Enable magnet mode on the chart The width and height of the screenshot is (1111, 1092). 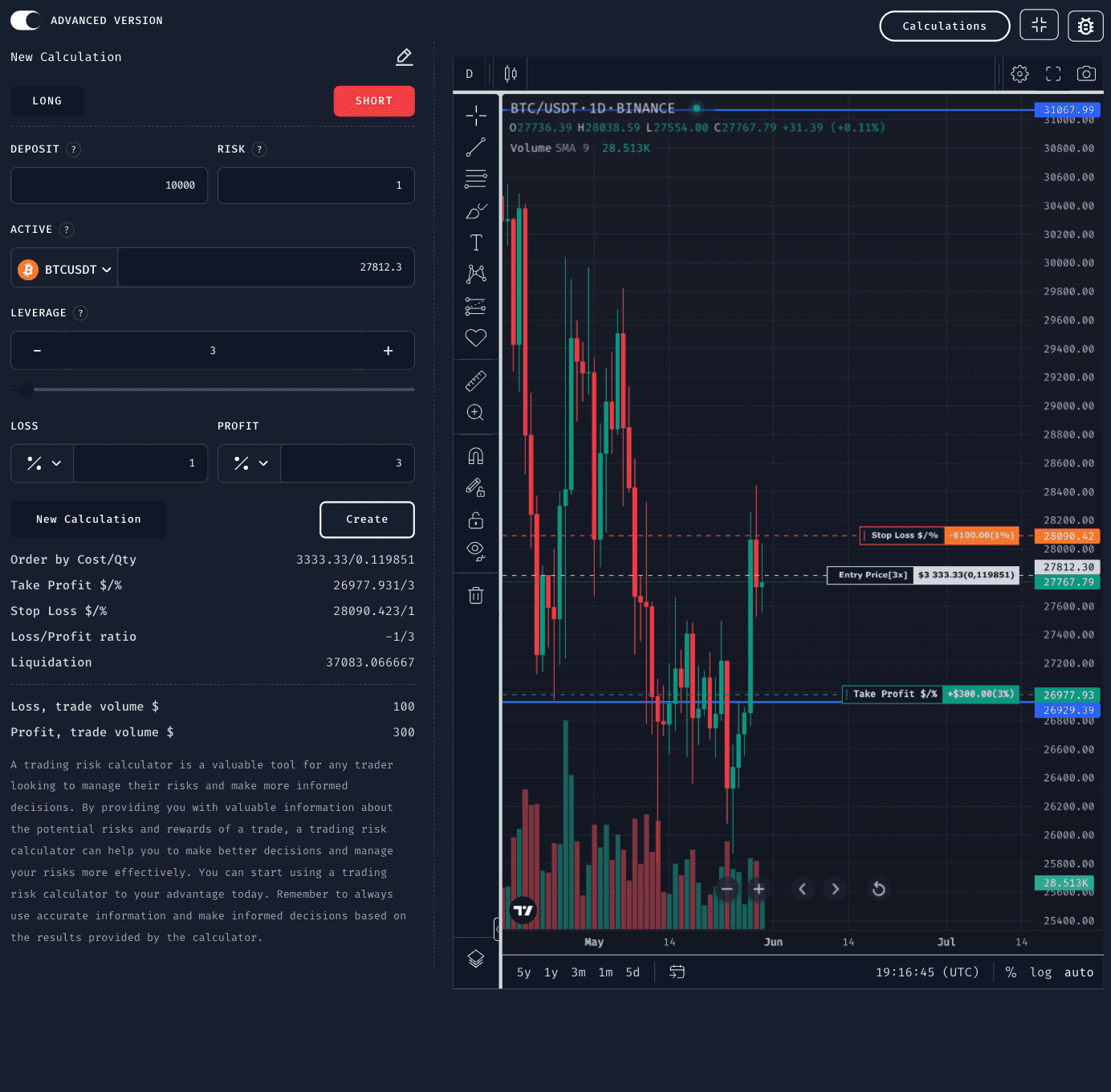[x=476, y=455]
